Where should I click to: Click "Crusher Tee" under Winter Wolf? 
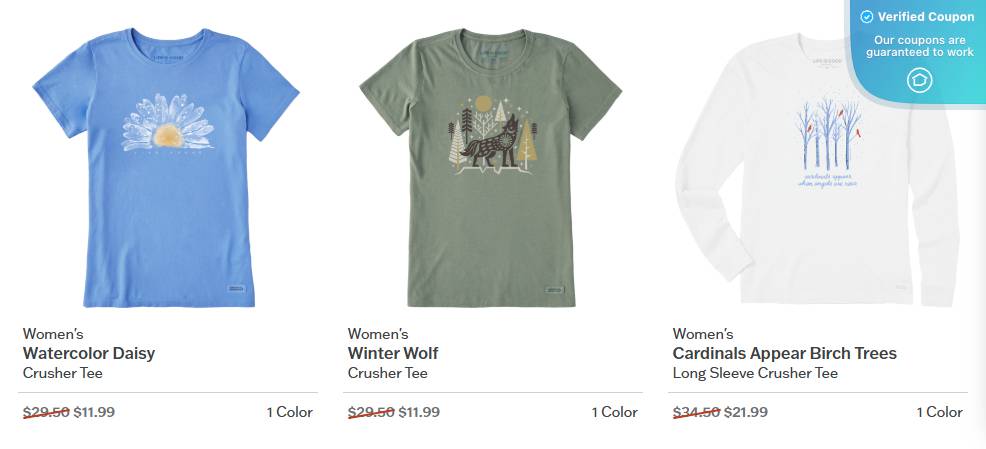[x=388, y=373]
